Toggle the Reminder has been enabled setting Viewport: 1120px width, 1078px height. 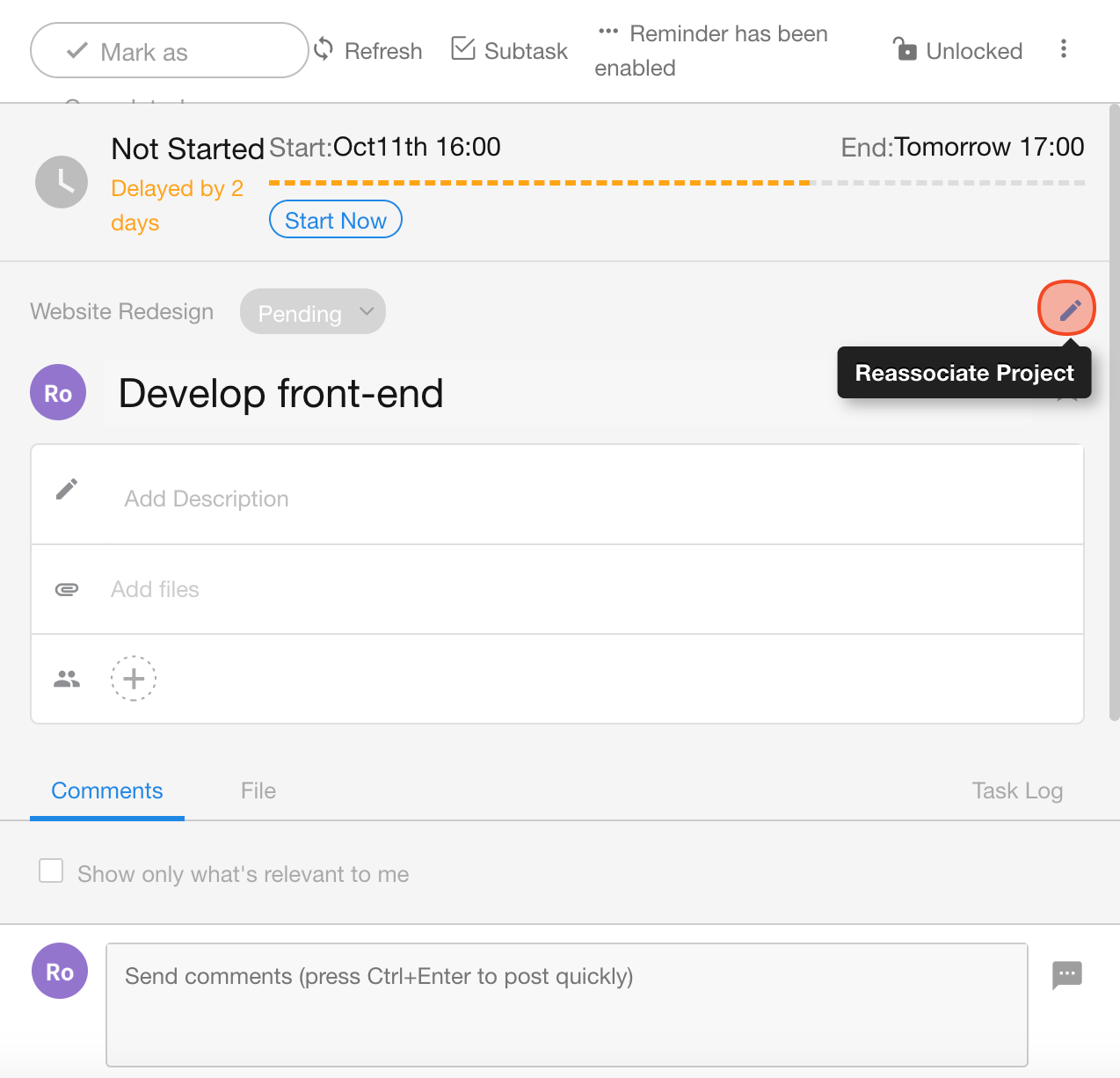pos(712,50)
